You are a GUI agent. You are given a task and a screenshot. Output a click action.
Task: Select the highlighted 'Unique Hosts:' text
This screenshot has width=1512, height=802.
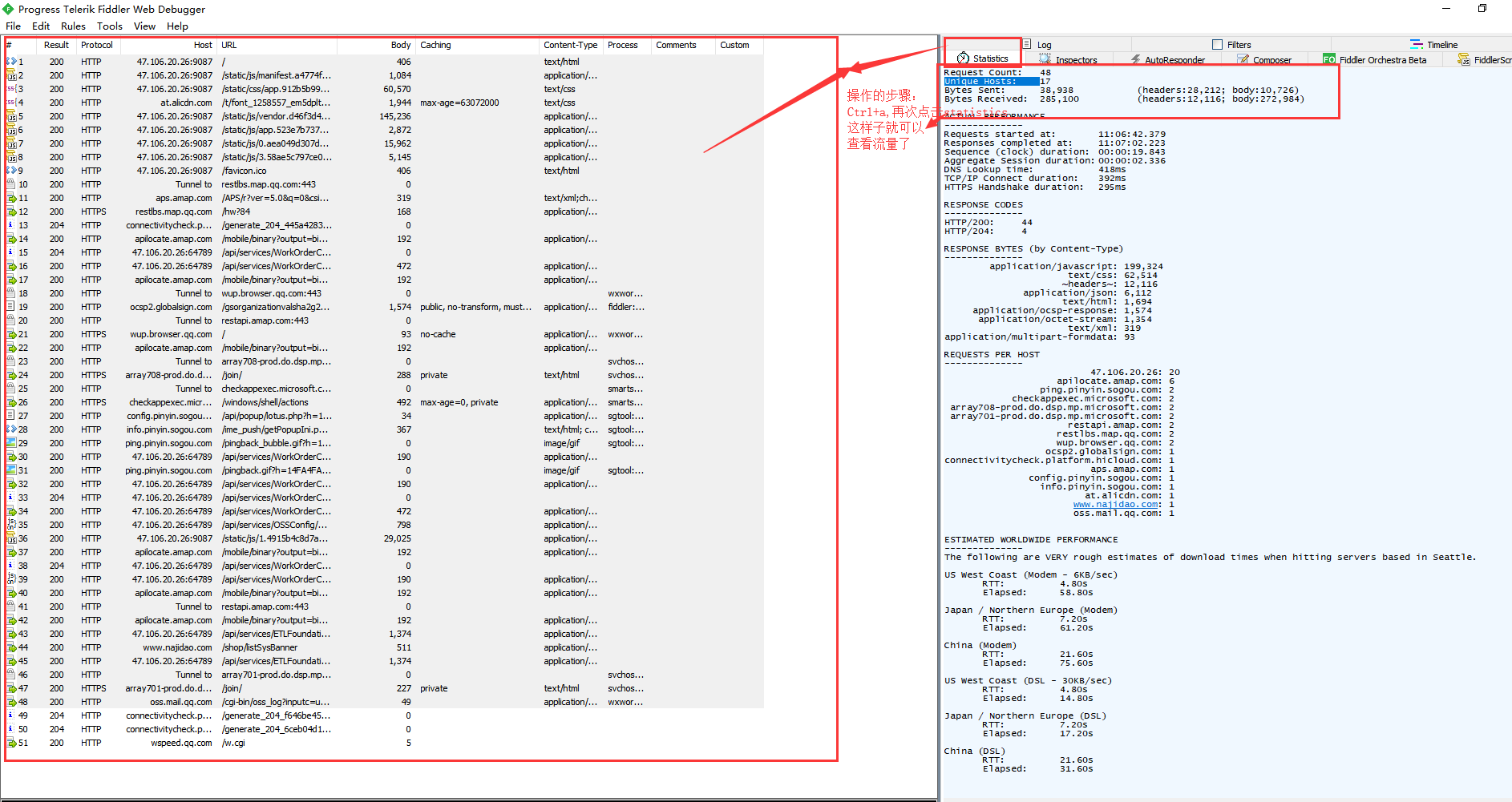(980, 82)
